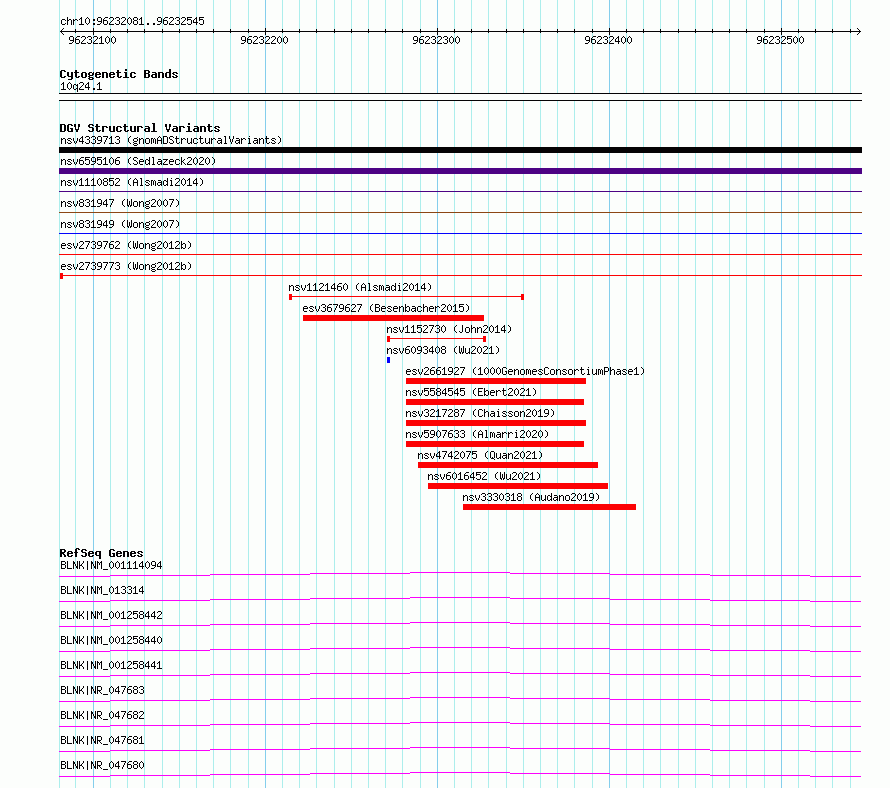Select the thin red nsv1121460 span line
This screenshot has height=788, width=890.
point(406,297)
